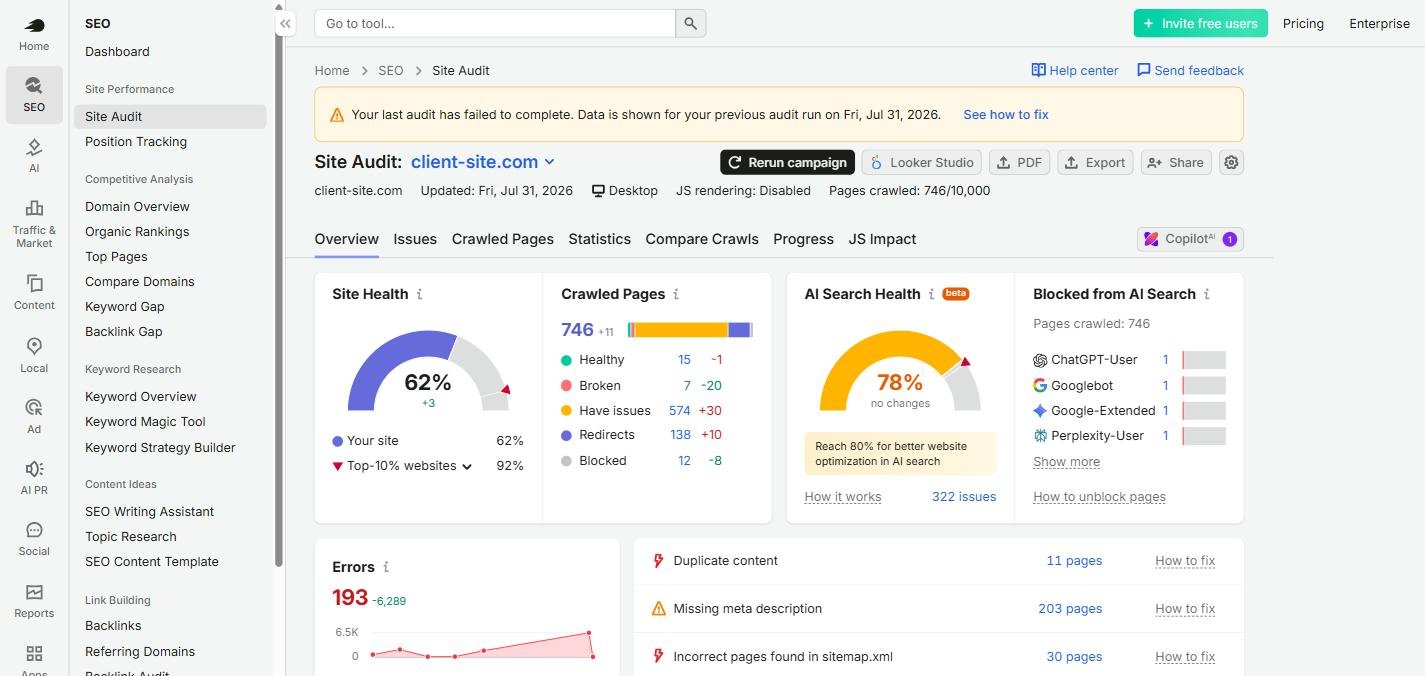Expand Top-10% websites dropdown

tap(467, 467)
